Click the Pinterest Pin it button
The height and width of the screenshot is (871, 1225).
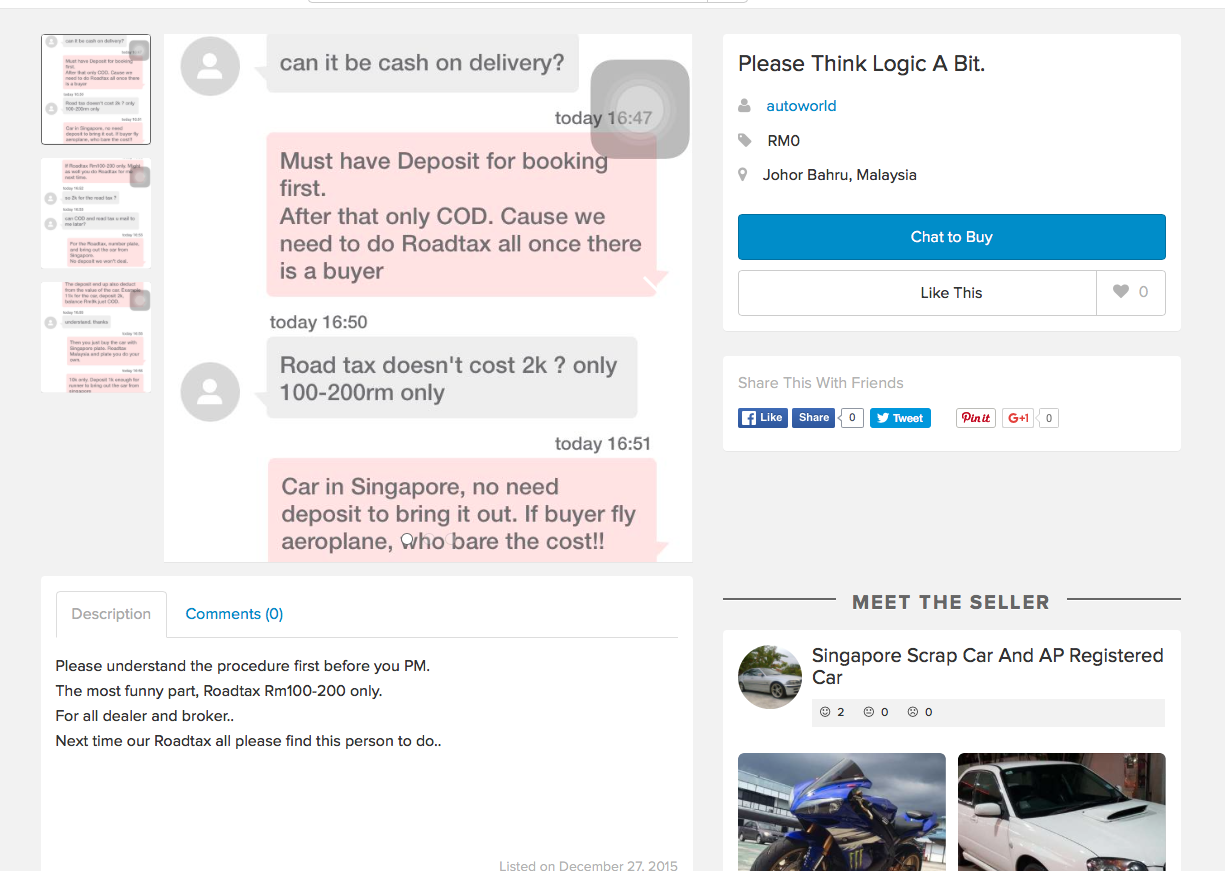975,418
